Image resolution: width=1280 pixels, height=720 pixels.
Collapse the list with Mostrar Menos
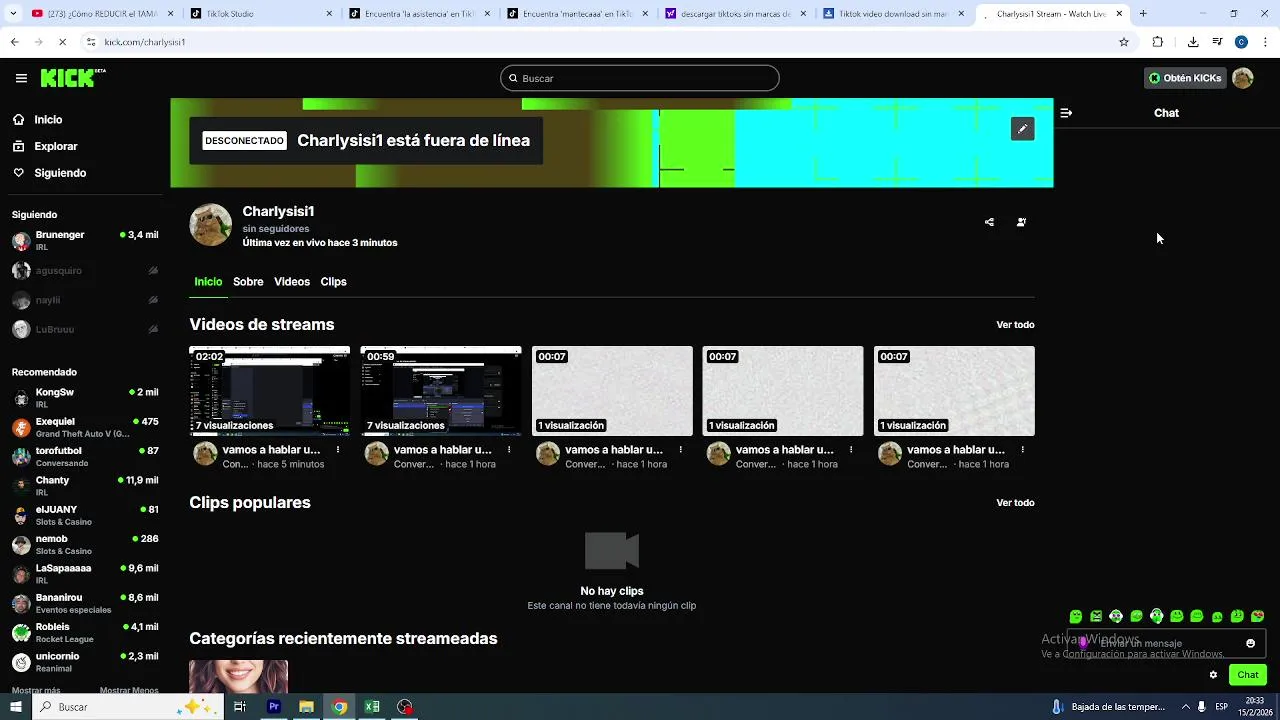(x=129, y=690)
